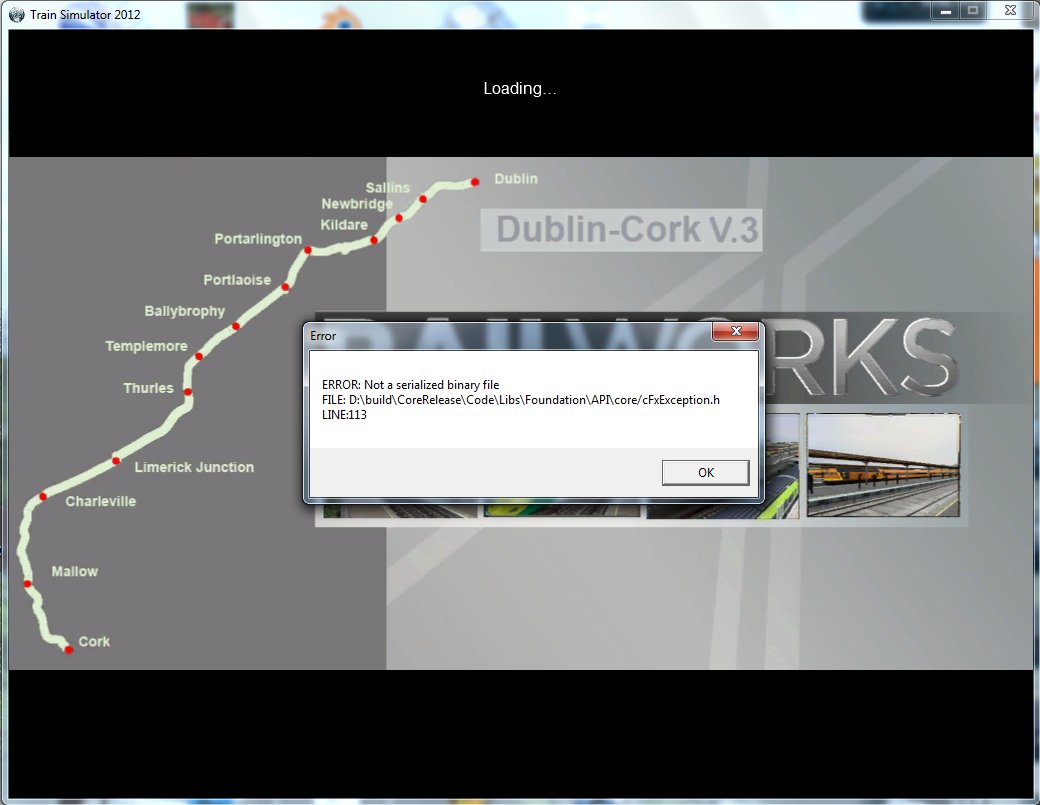
Task: Click the LINE:113 text in the dialog
Action: point(344,415)
